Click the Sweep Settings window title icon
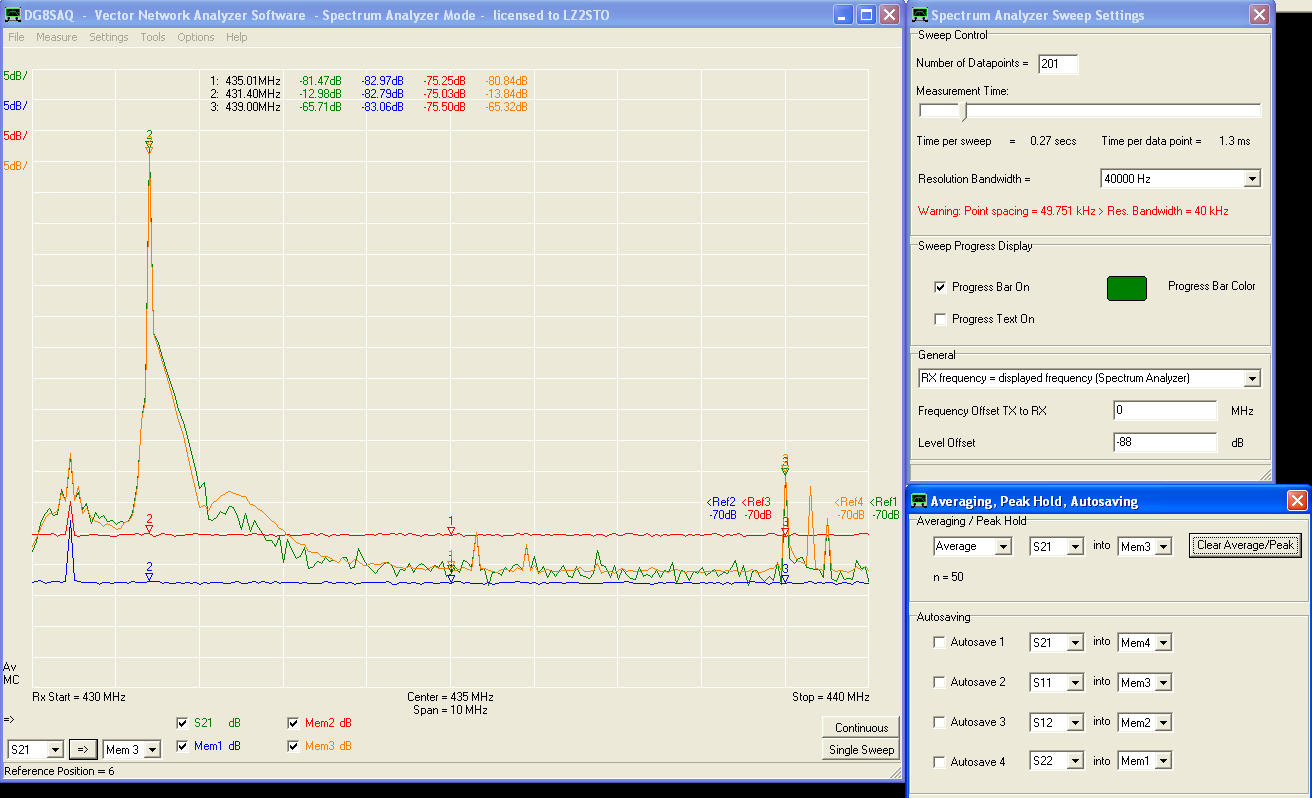Image resolution: width=1312 pixels, height=798 pixels. [x=919, y=15]
